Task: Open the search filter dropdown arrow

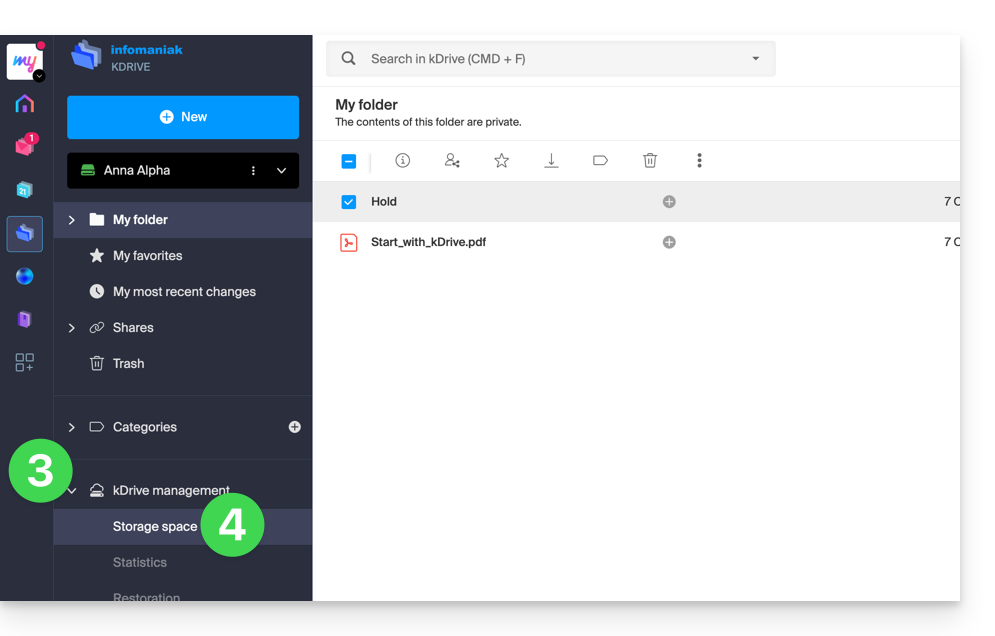Action: pos(756,59)
